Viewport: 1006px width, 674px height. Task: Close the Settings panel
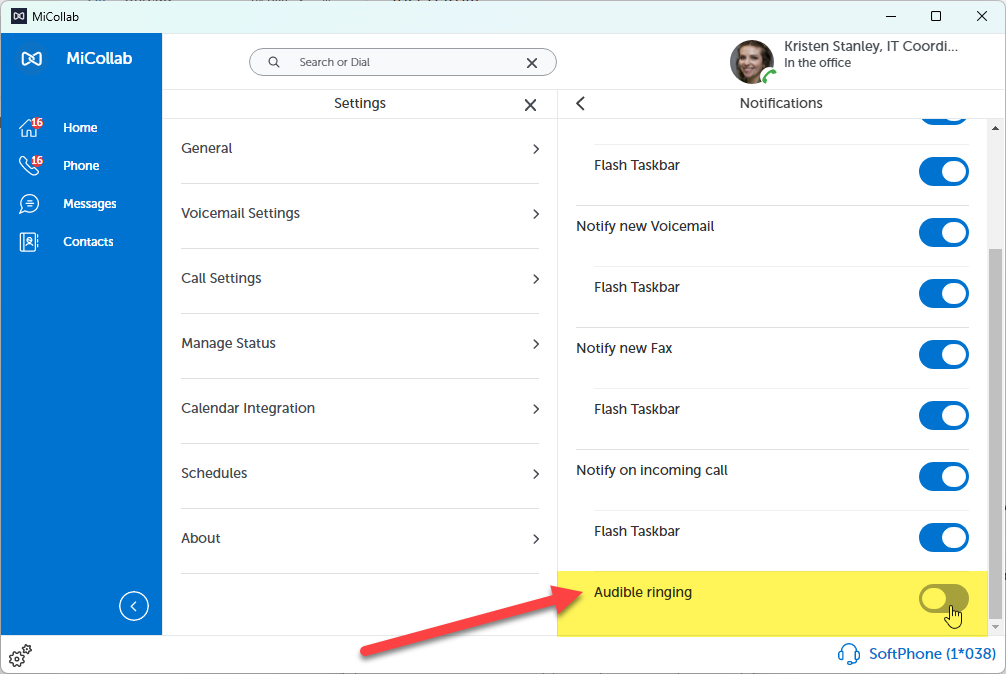pyautogui.click(x=530, y=105)
